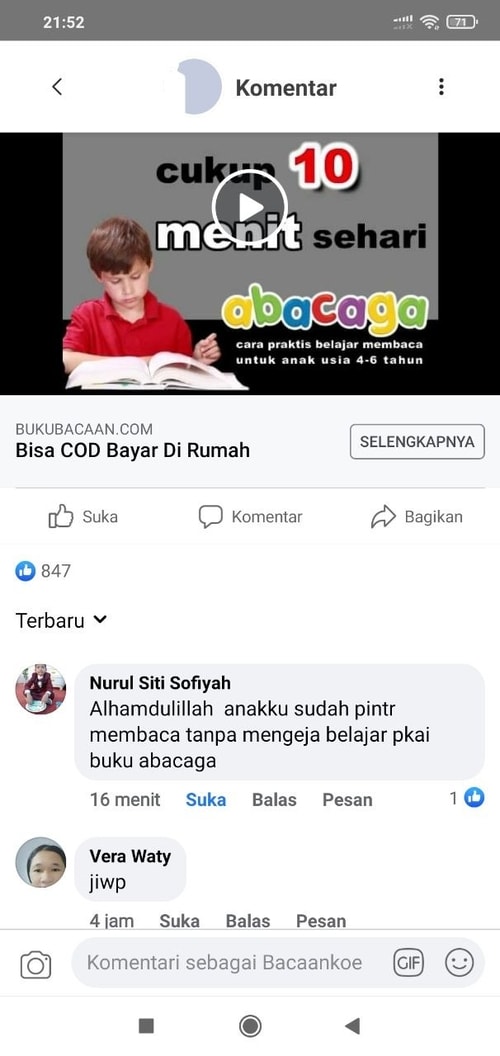The image size is (500, 1056).
Task: Open Nurul Siti Sofiyah's profile picture
Action: point(40,689)
